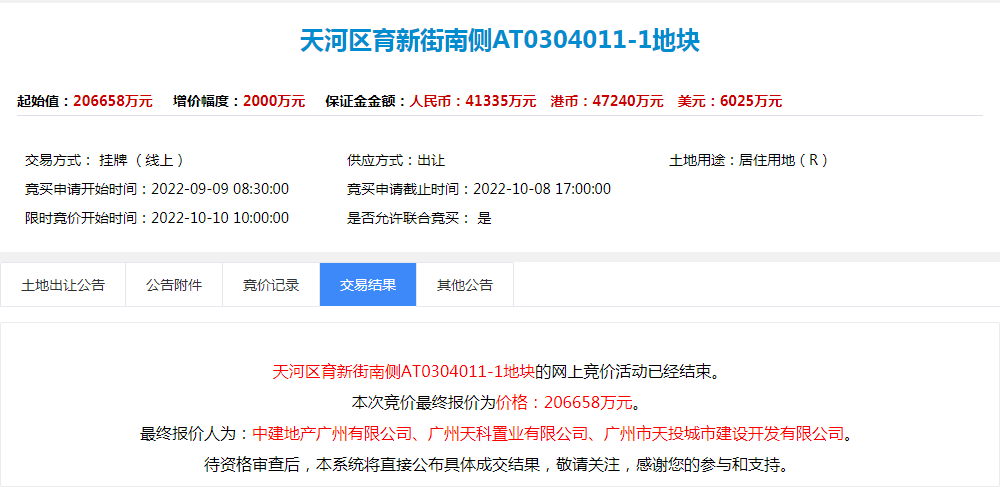Click 竞买申请开始时间 2022-09-09 08:30:00

pyautogui.click(x=157, y=189)
